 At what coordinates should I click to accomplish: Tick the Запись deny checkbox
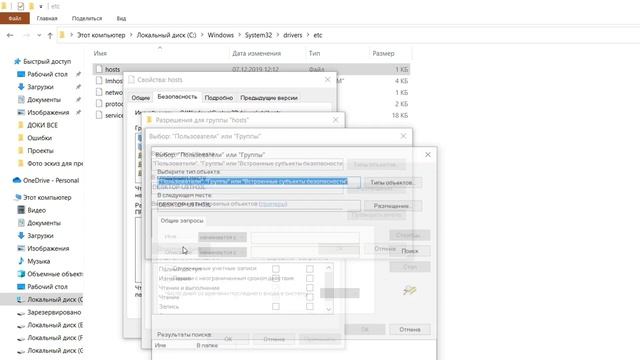(310, 306)
